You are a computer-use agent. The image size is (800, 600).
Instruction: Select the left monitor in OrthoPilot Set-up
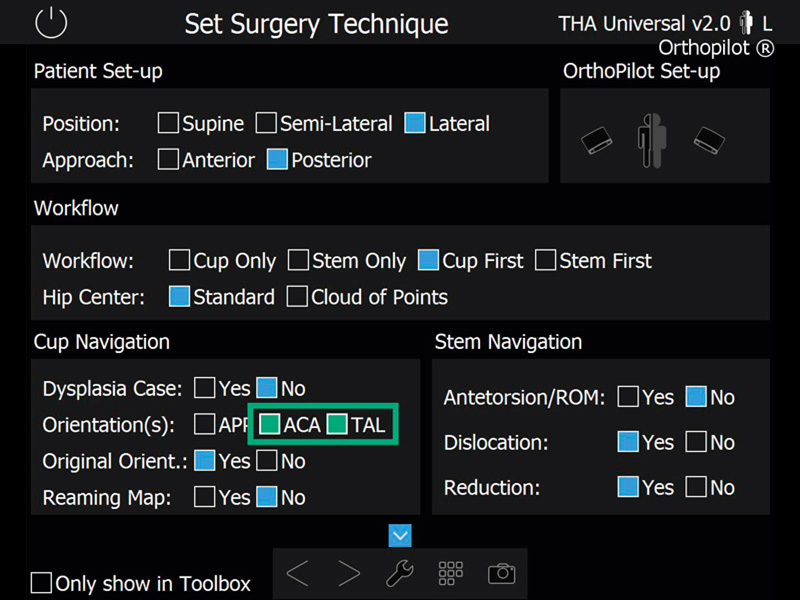[x=597, y=142]
